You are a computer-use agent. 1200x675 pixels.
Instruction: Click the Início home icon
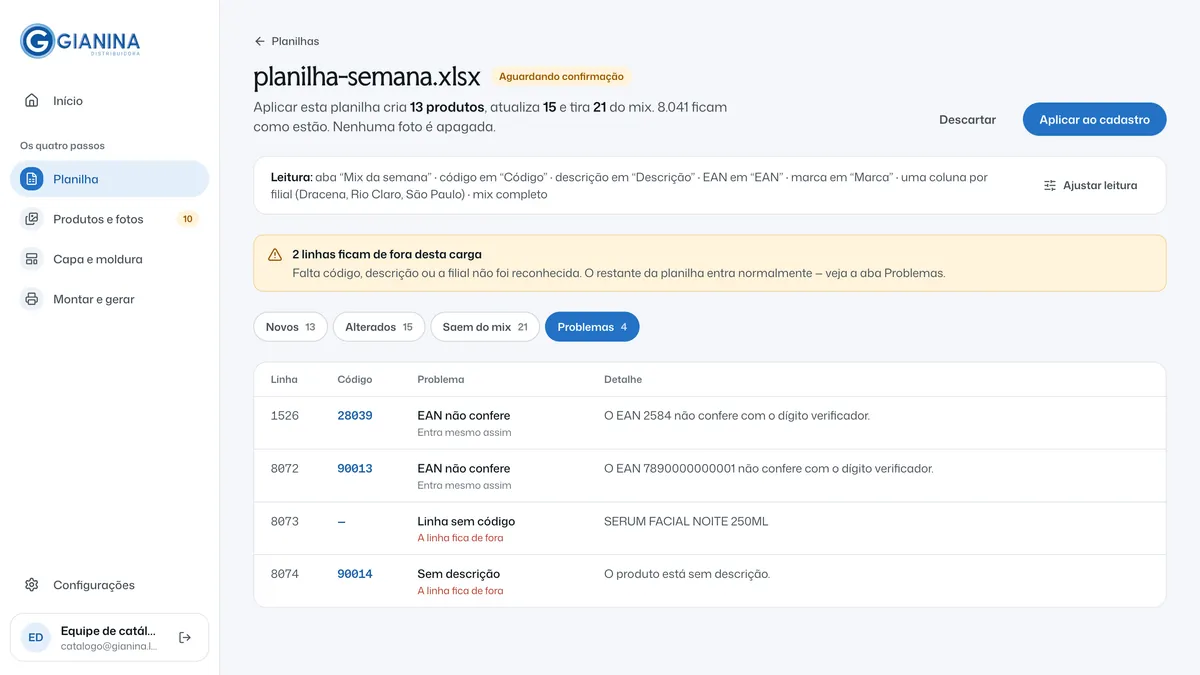coord(32,101)
